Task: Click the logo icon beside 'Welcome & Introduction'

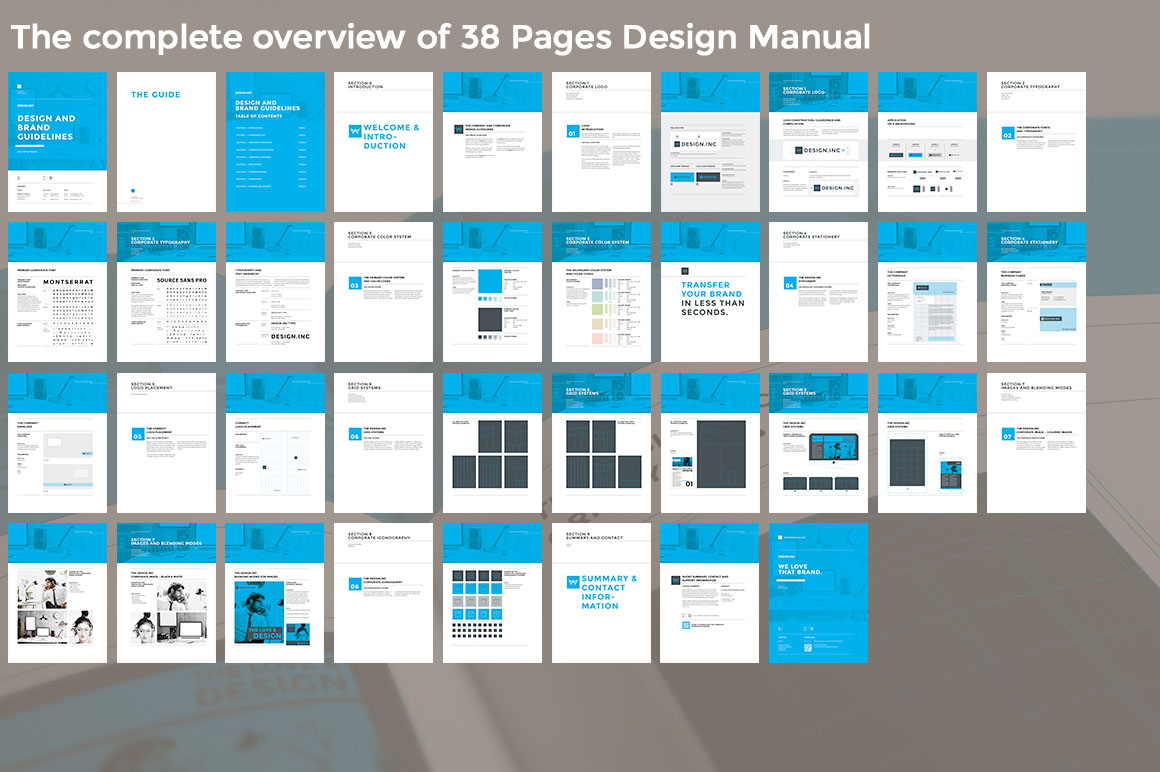Action: 354,131
